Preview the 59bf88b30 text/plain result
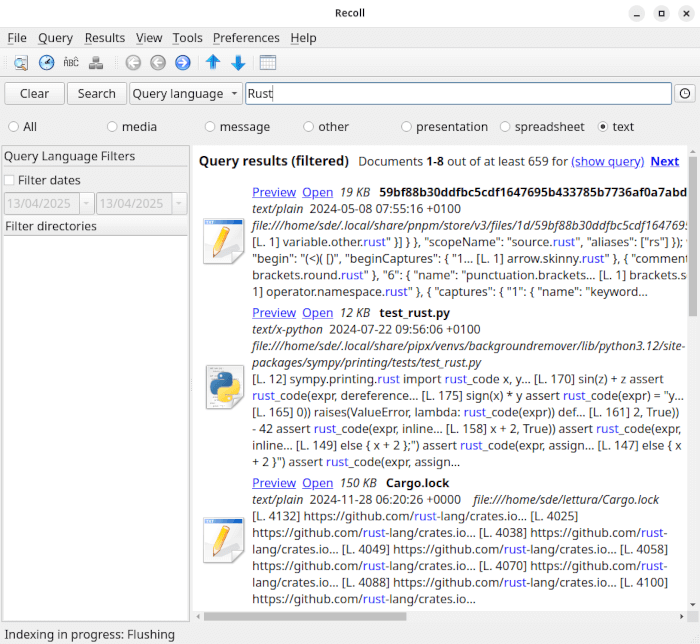 click(x=274, y=192)
